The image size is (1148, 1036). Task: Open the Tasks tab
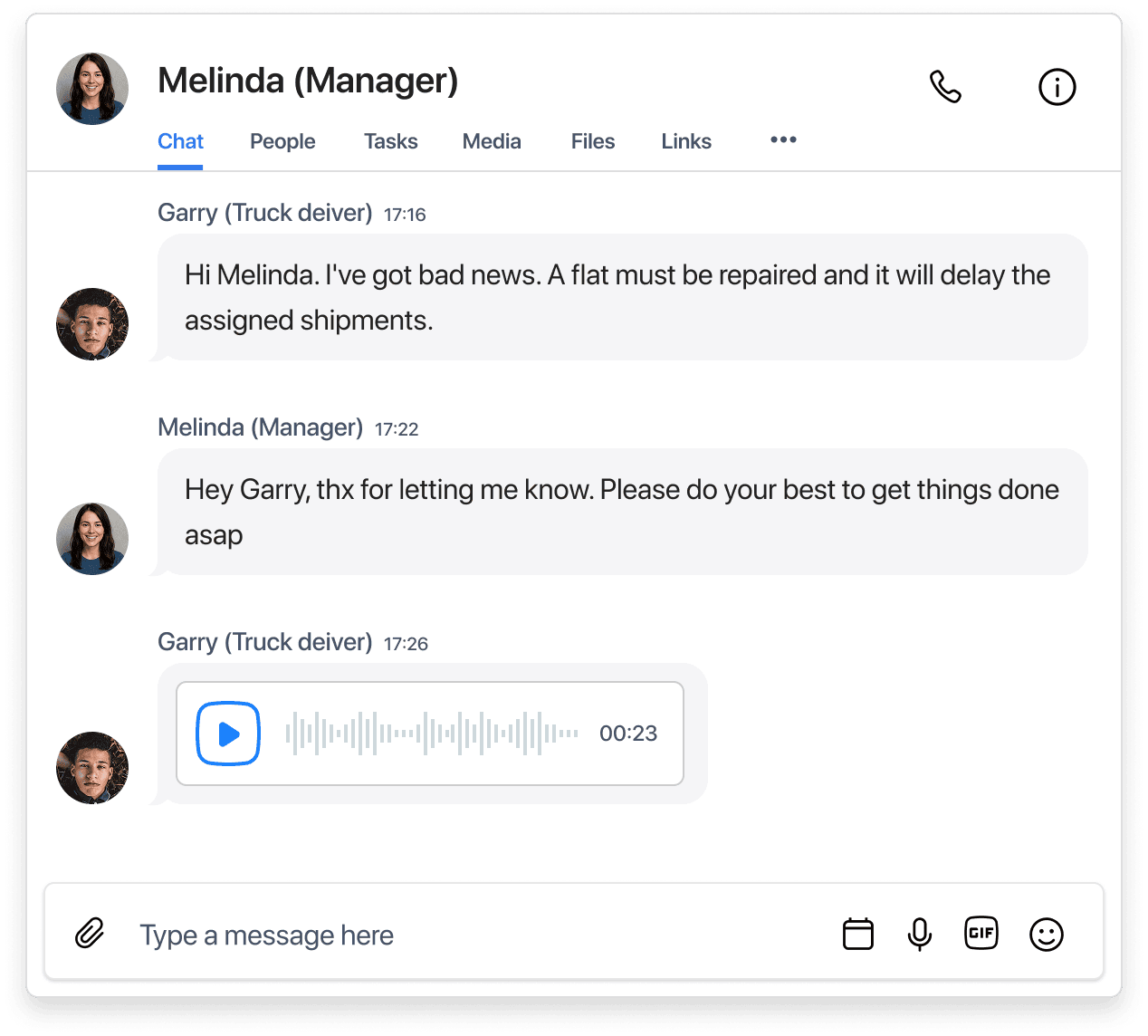390,141
